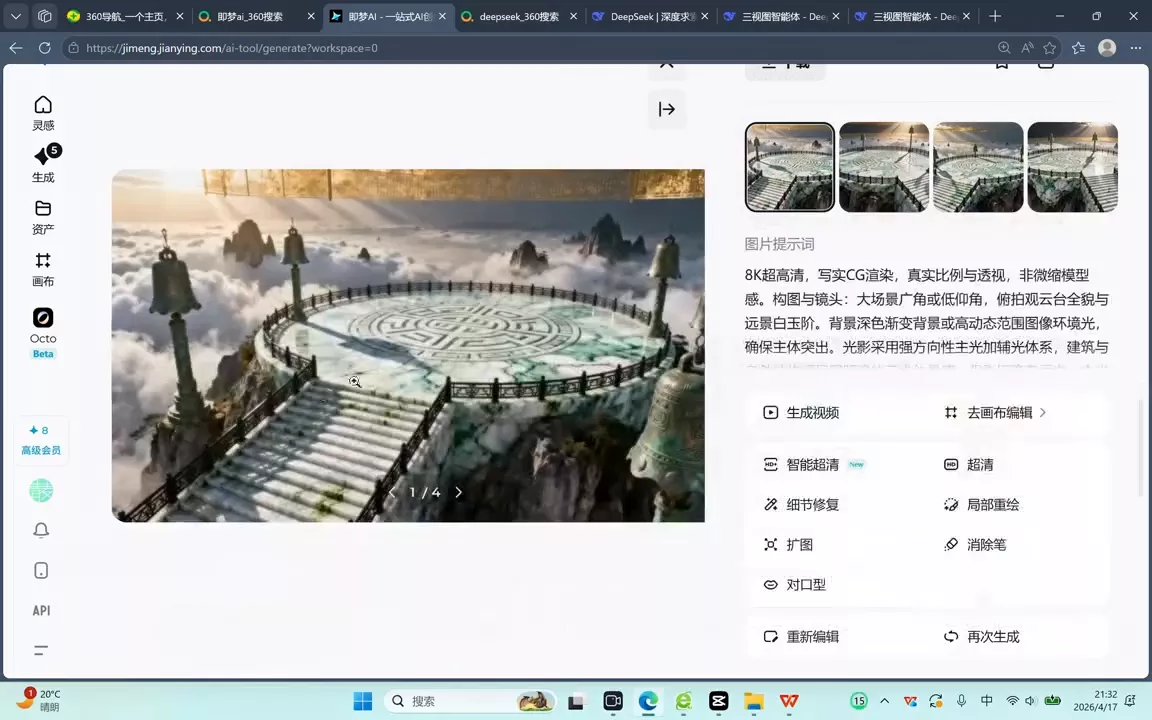
Task: Open Octo Beta in sidebar
Action: [43, 333]
